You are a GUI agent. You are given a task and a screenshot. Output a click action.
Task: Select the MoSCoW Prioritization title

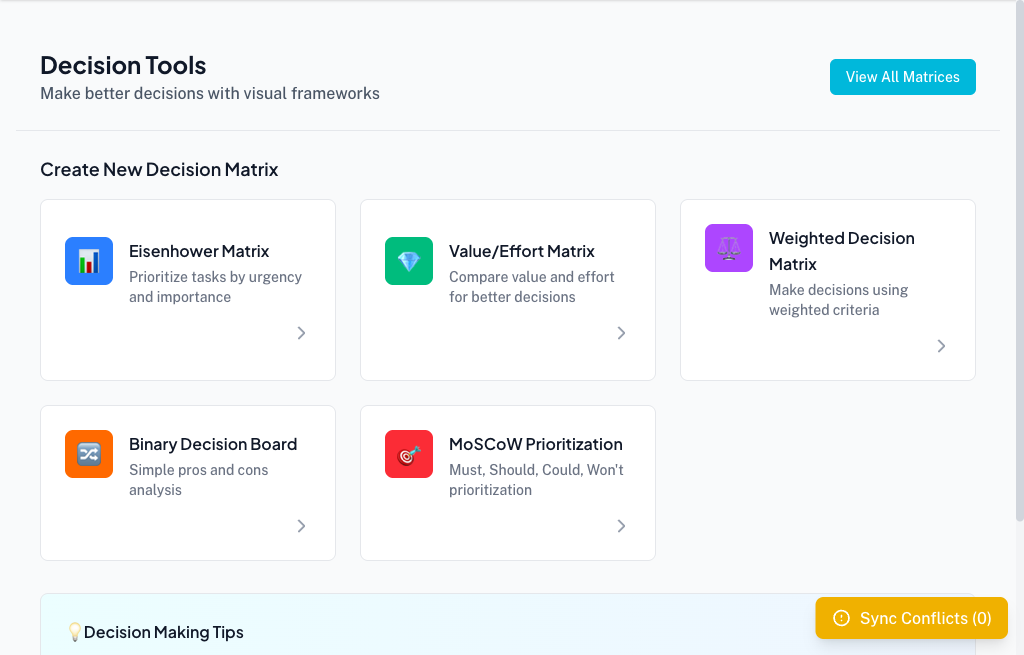536,444
